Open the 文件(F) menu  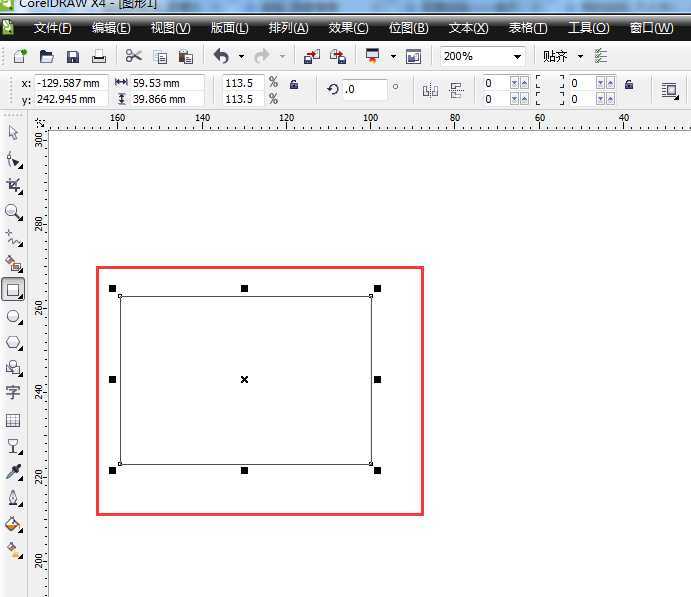click(x=53, y=28)
